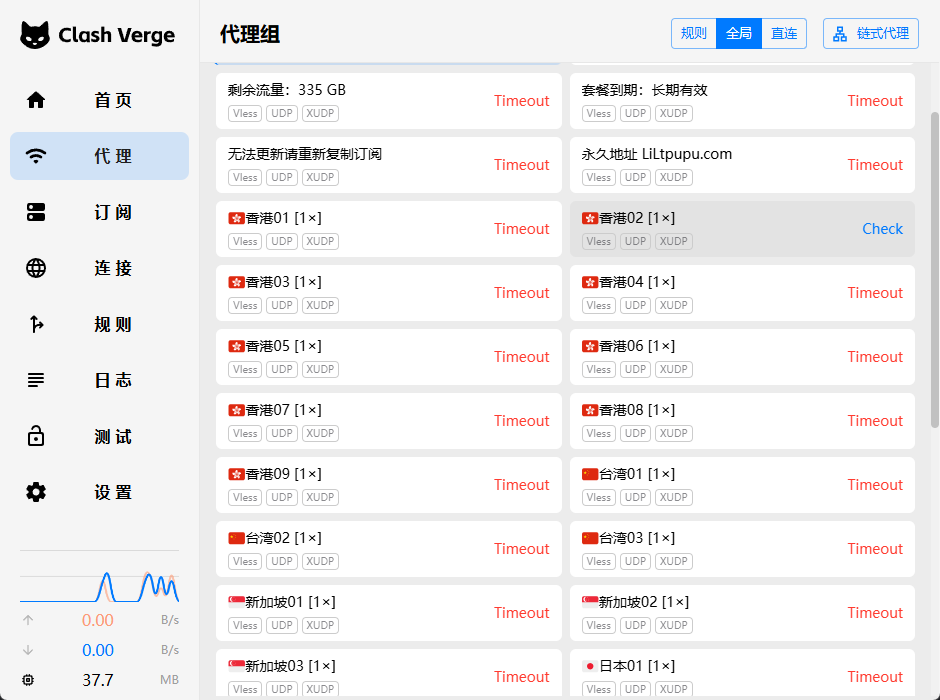Click Check on 香港02 node

point(882,229)
